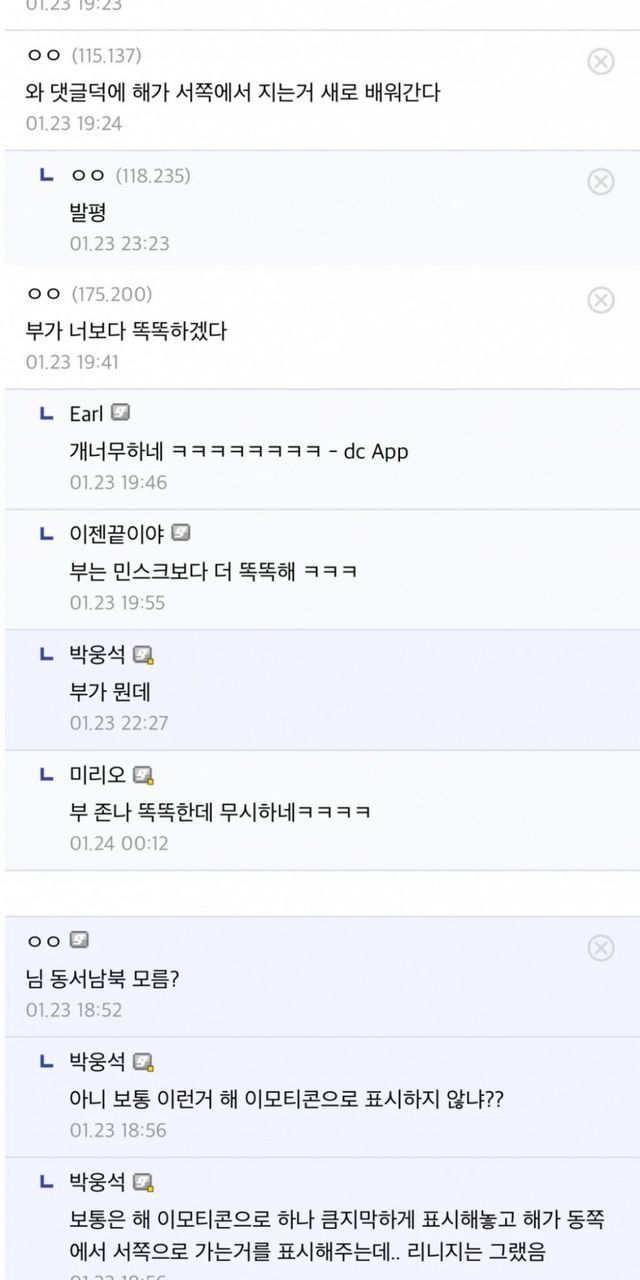
Task: Click the reply "부는 민스크보다 더 똑똑해"
Action: click(214, 572)
